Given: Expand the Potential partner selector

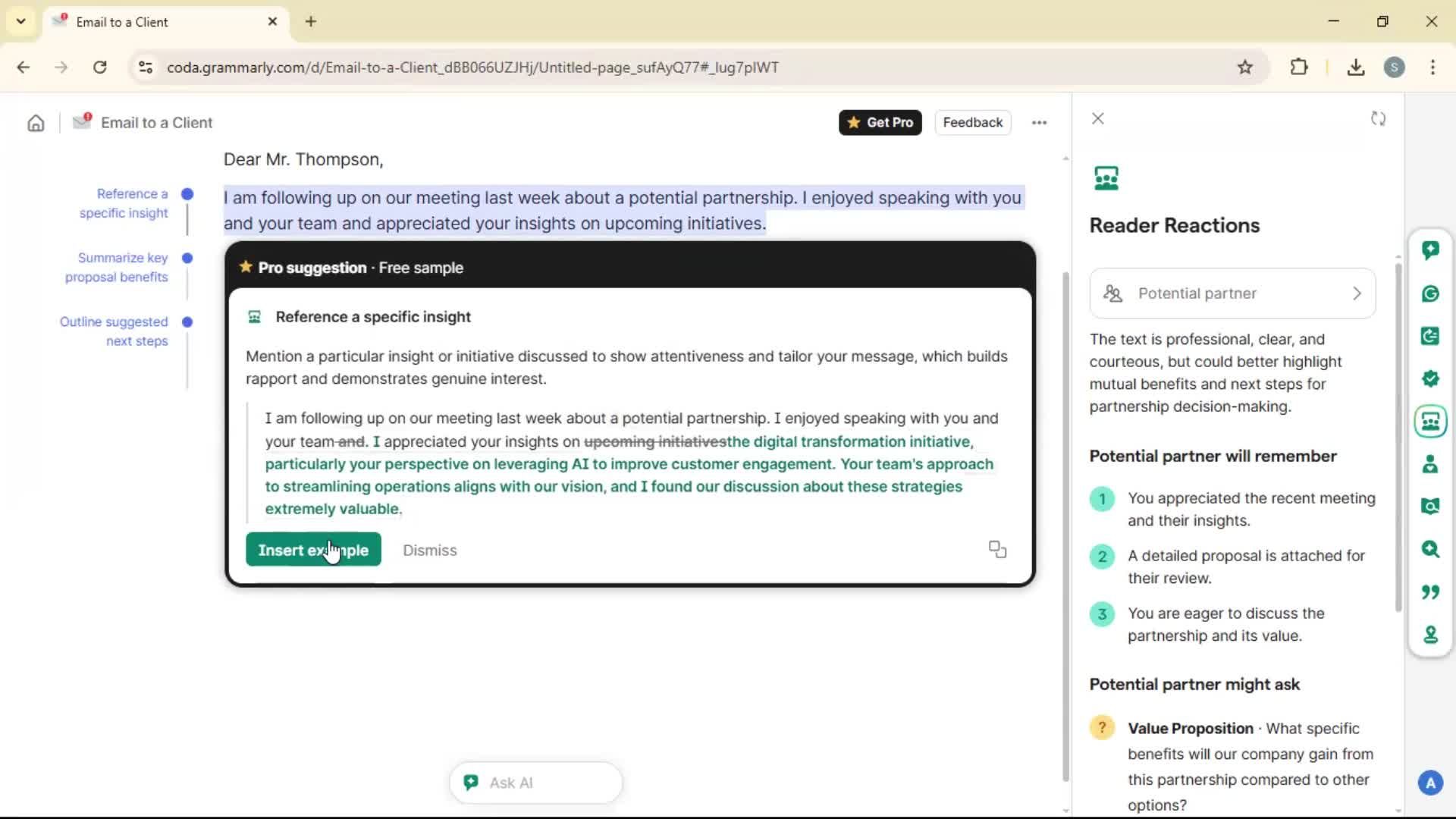Looking at the screenshot, I should click(1232, 293).
